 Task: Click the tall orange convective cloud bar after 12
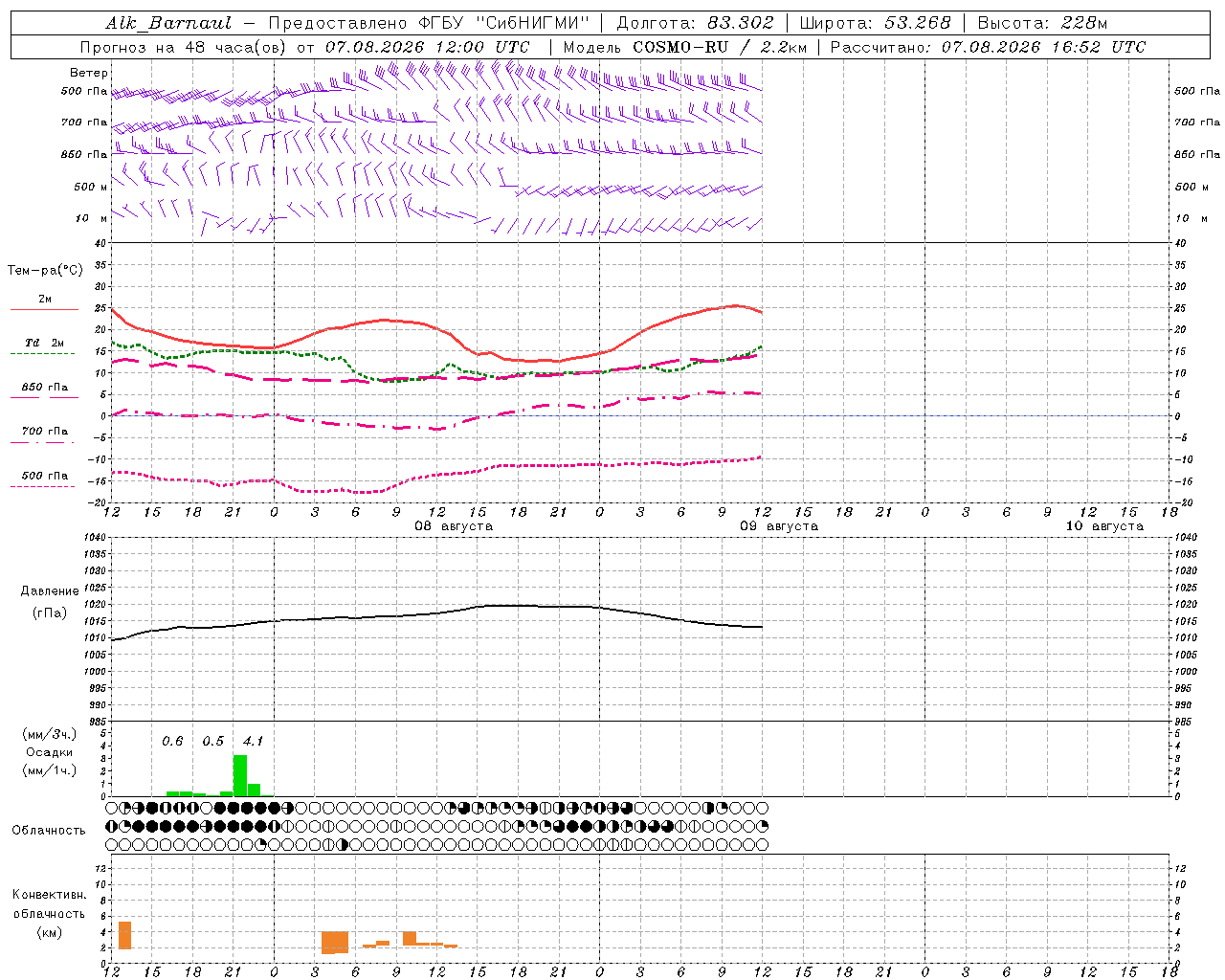pyautogui.click(x=124, y=935)
